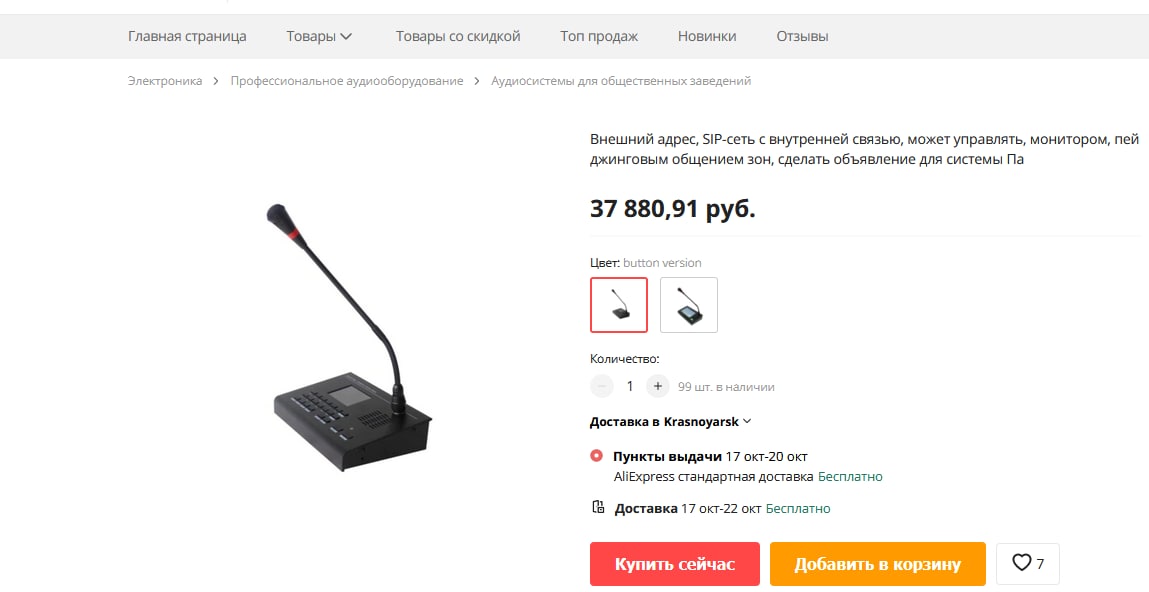Click Добавить в корзину button

(877, 564)
